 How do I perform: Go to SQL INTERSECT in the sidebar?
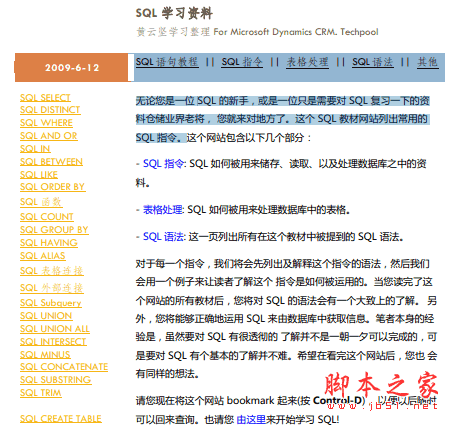(x=53, y=342)
